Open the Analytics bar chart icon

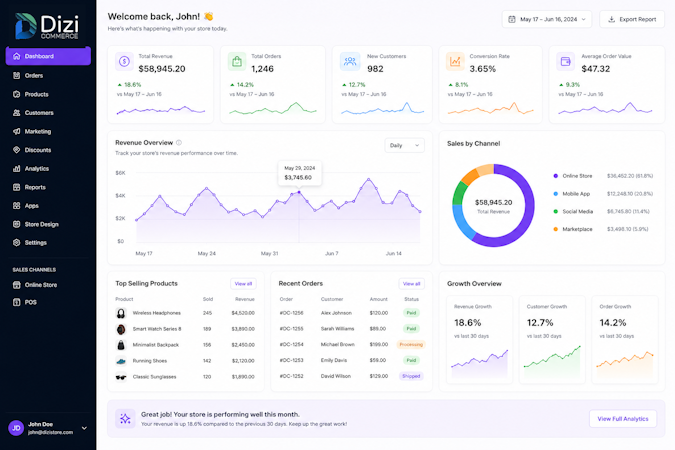(x=16, y=168)
